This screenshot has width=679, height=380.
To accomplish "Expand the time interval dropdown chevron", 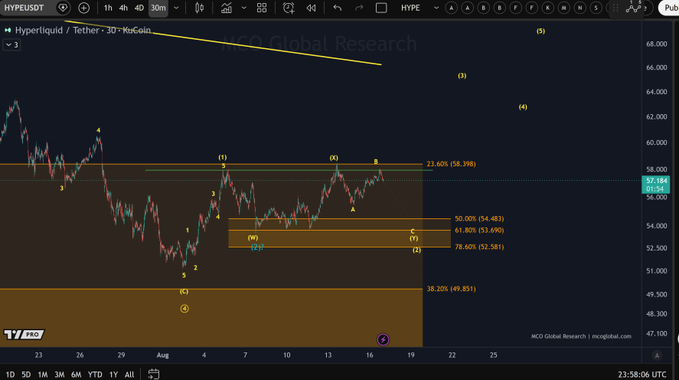I will coord(176,8).
